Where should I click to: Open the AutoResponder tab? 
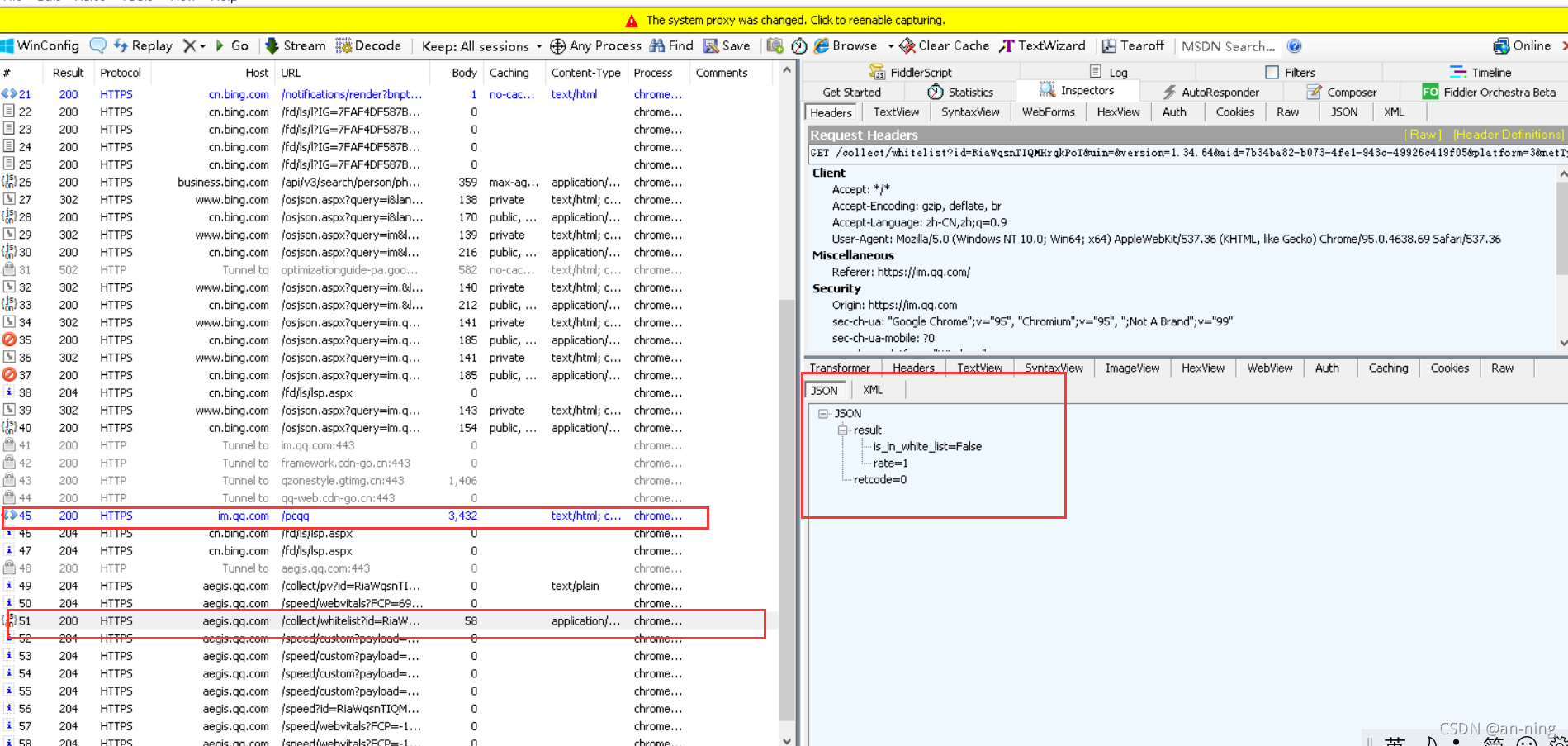(x=1210, y=93)
